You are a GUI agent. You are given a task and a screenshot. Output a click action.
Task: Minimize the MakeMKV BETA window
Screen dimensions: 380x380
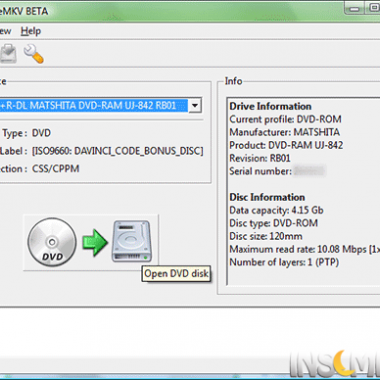(x=354, y=8)
